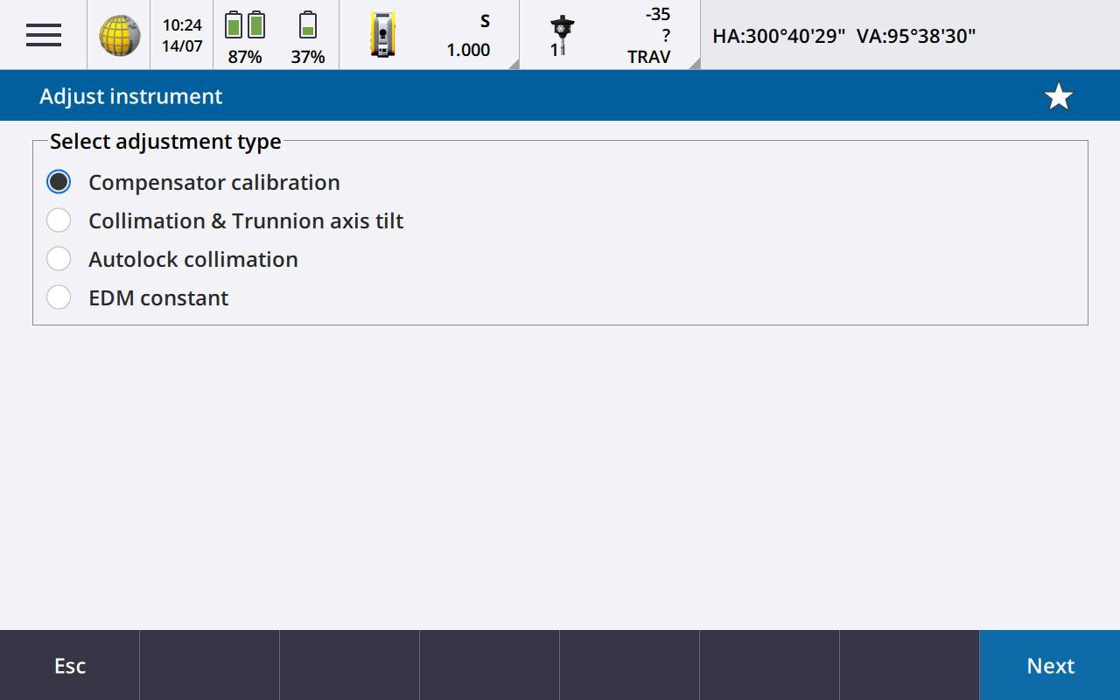Click Next to continue adjustment

(x=1050, y=666)
